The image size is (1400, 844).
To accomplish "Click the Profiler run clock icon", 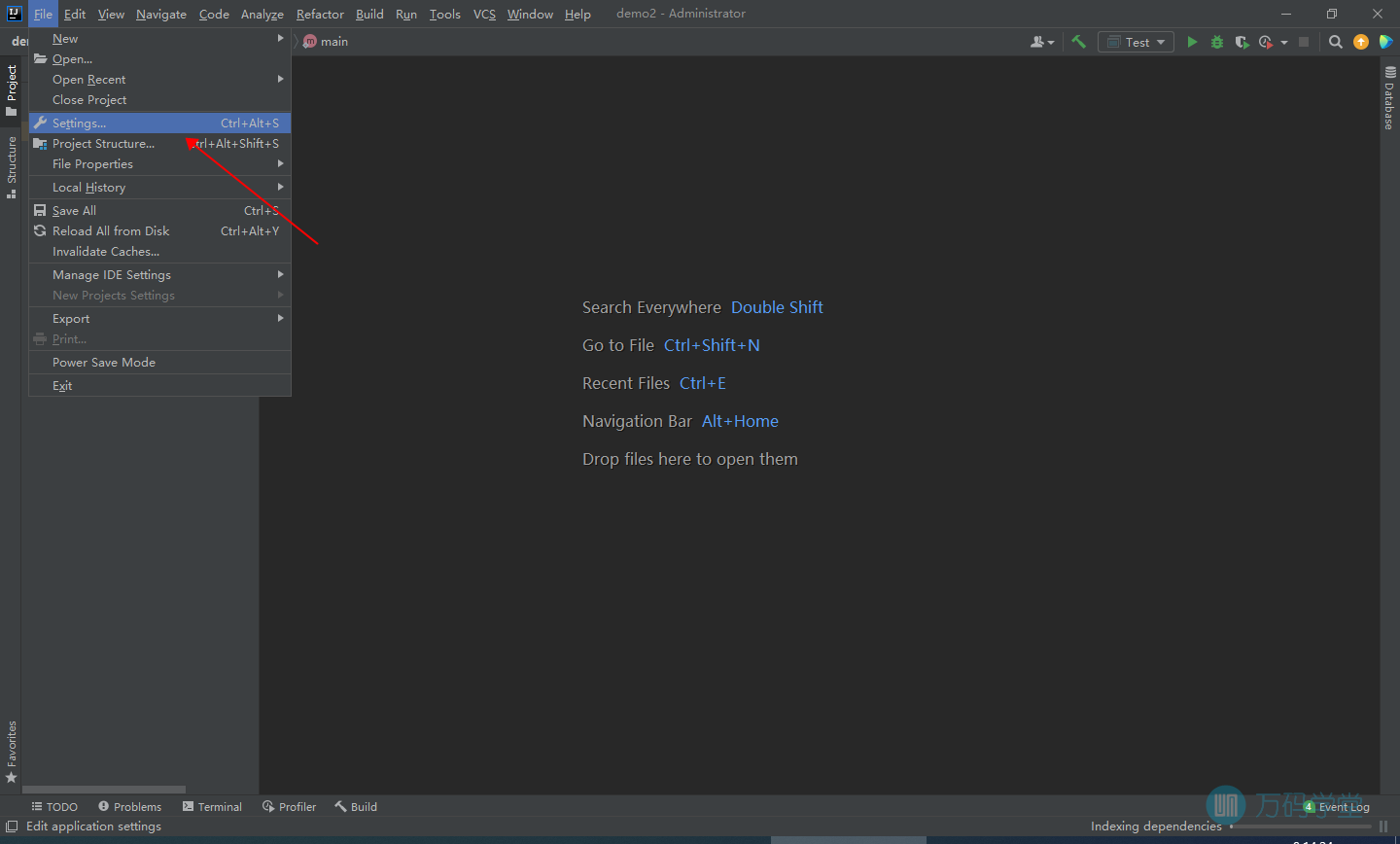I will (x=1265, y=42).
